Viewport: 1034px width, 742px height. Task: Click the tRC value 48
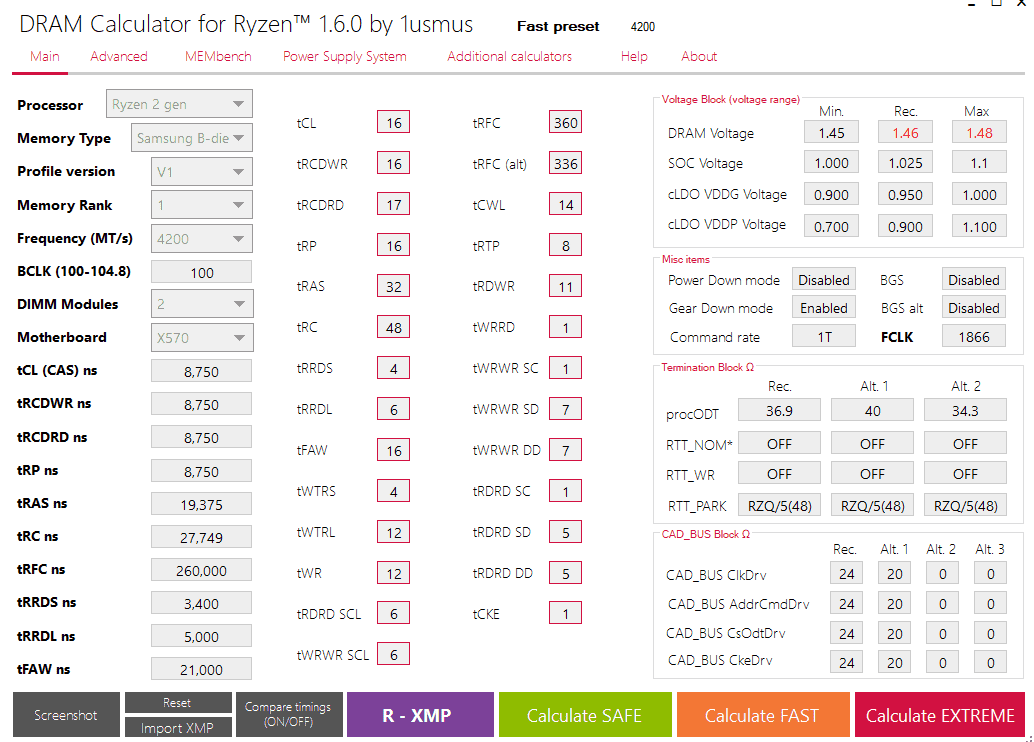point(394,327)
